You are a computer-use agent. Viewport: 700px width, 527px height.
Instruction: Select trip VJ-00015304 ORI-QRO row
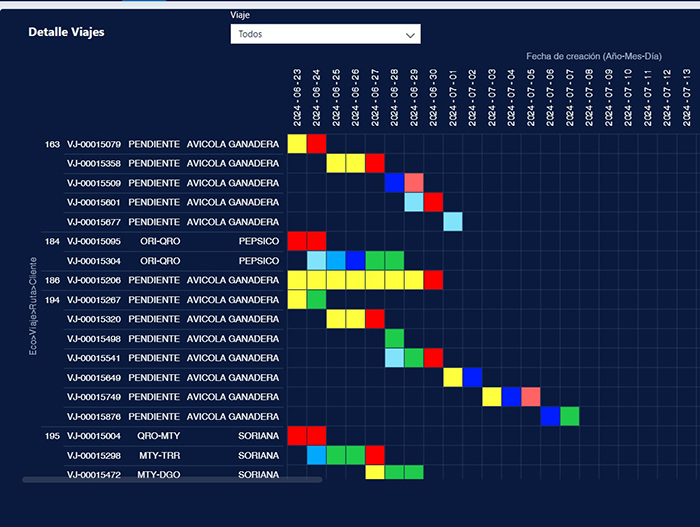(x=94, y=261)
